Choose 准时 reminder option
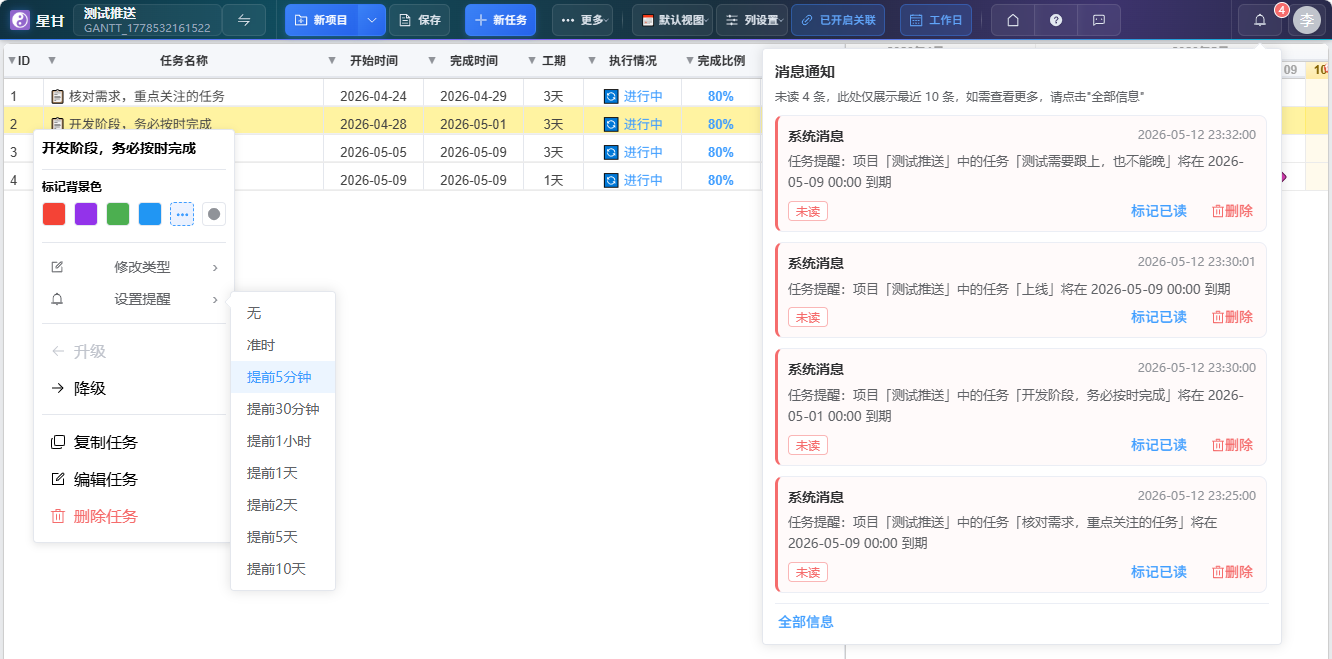1332x659 pixels. [x=283, y=345]
